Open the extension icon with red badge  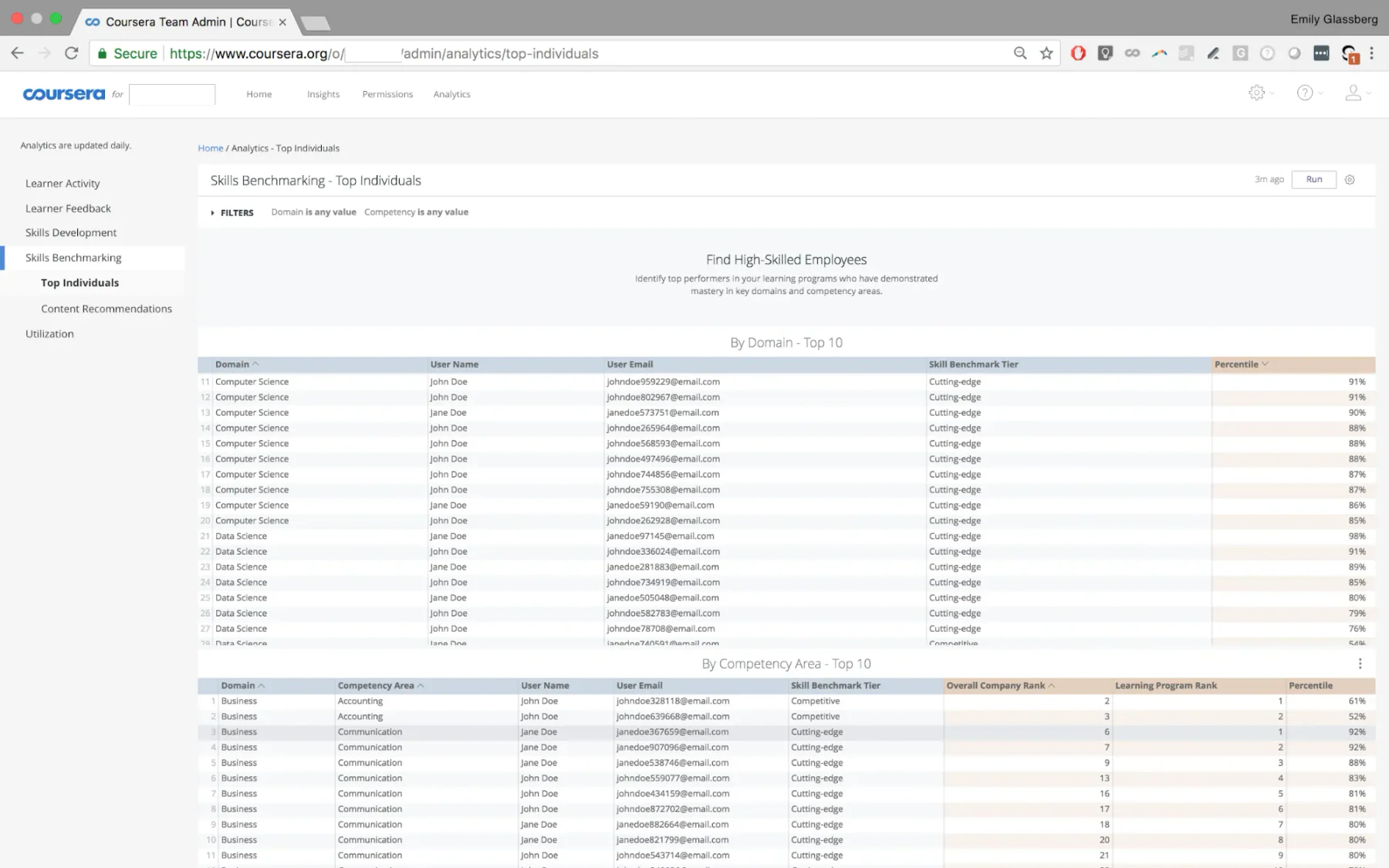point(1349,53)
